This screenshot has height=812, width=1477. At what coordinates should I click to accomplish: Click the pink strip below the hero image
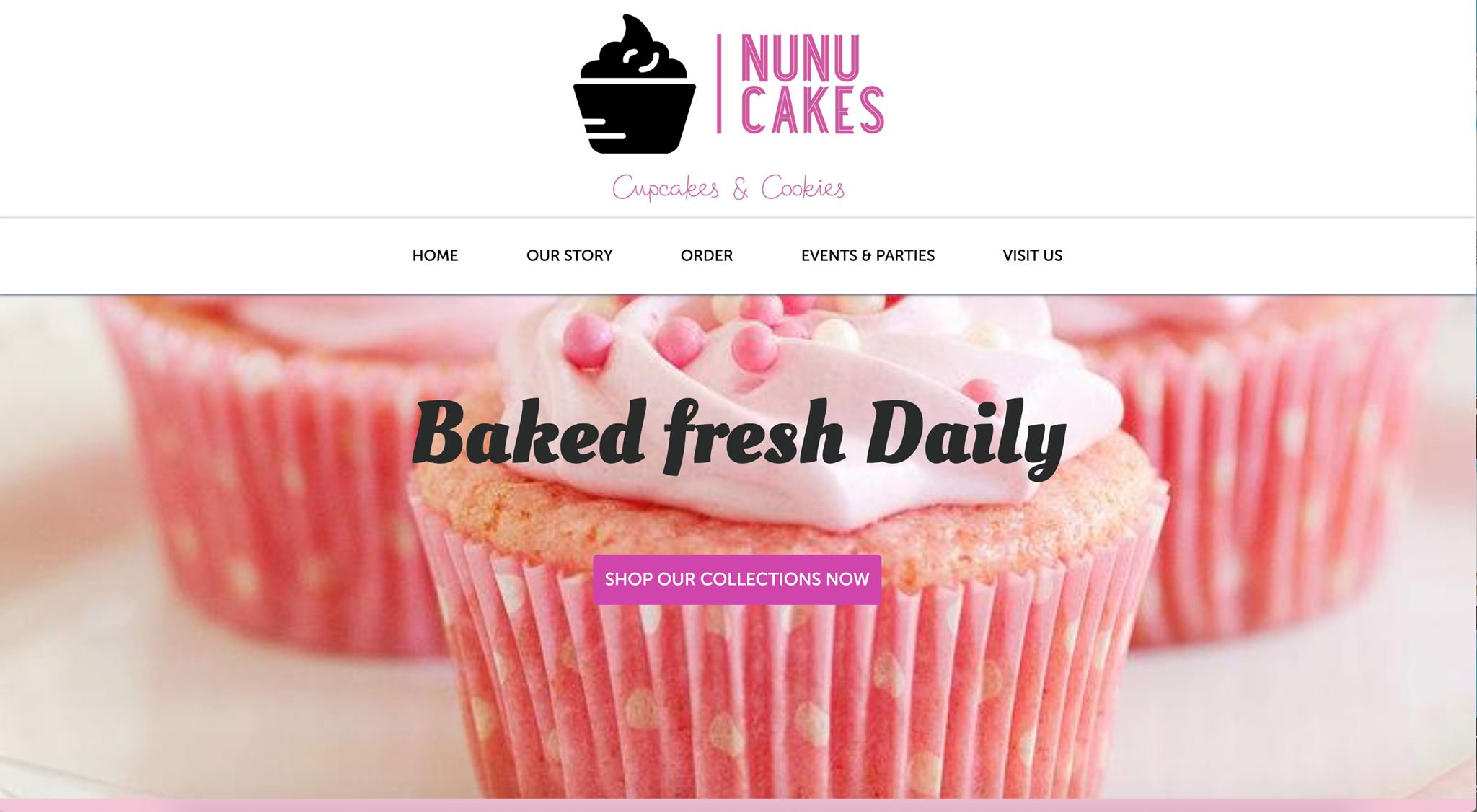click(736, 805)
